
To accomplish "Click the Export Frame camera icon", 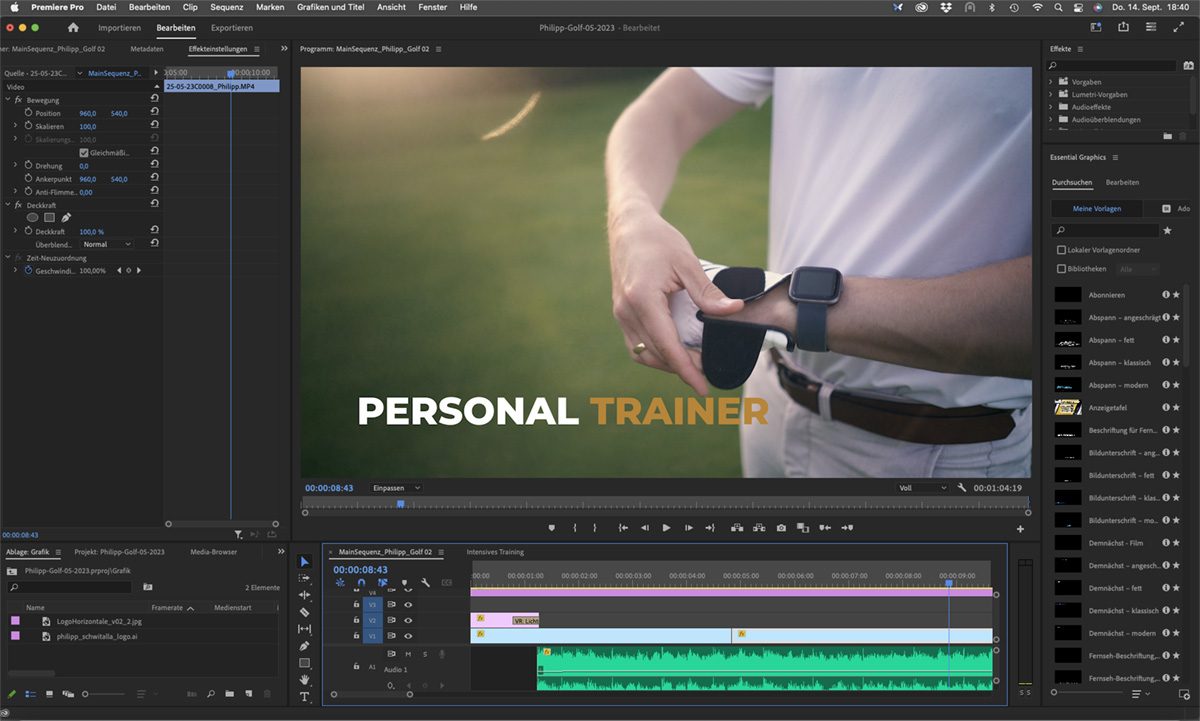I will click(781, 528).
